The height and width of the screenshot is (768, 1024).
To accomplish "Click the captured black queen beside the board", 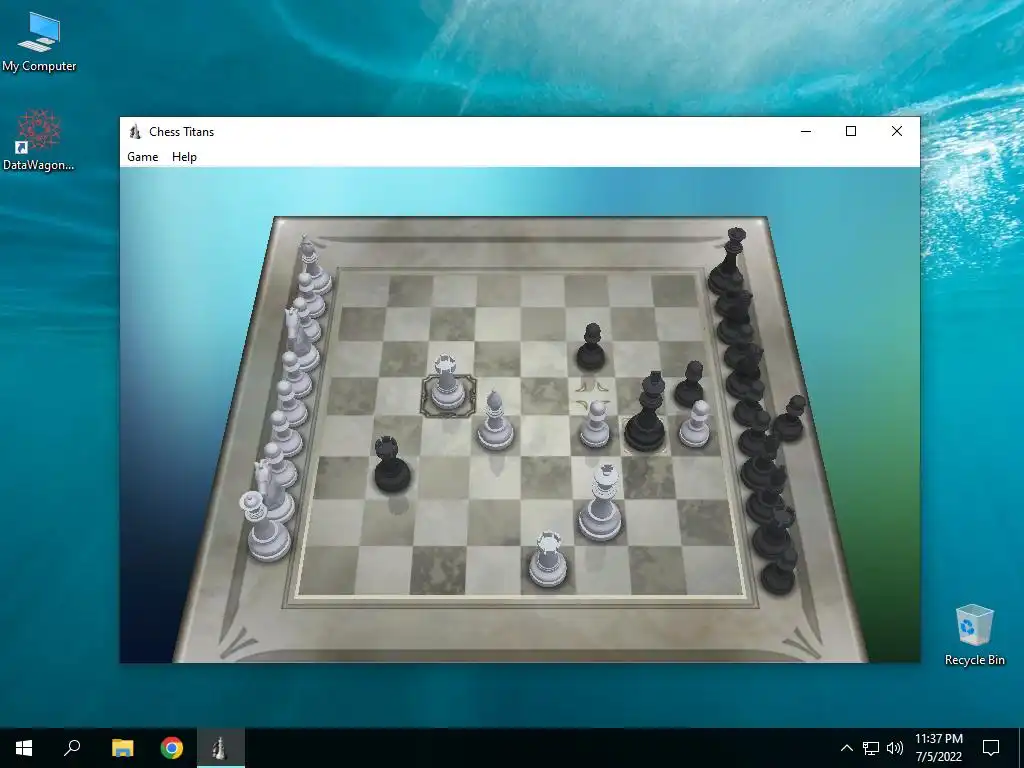I will [727, 261].
